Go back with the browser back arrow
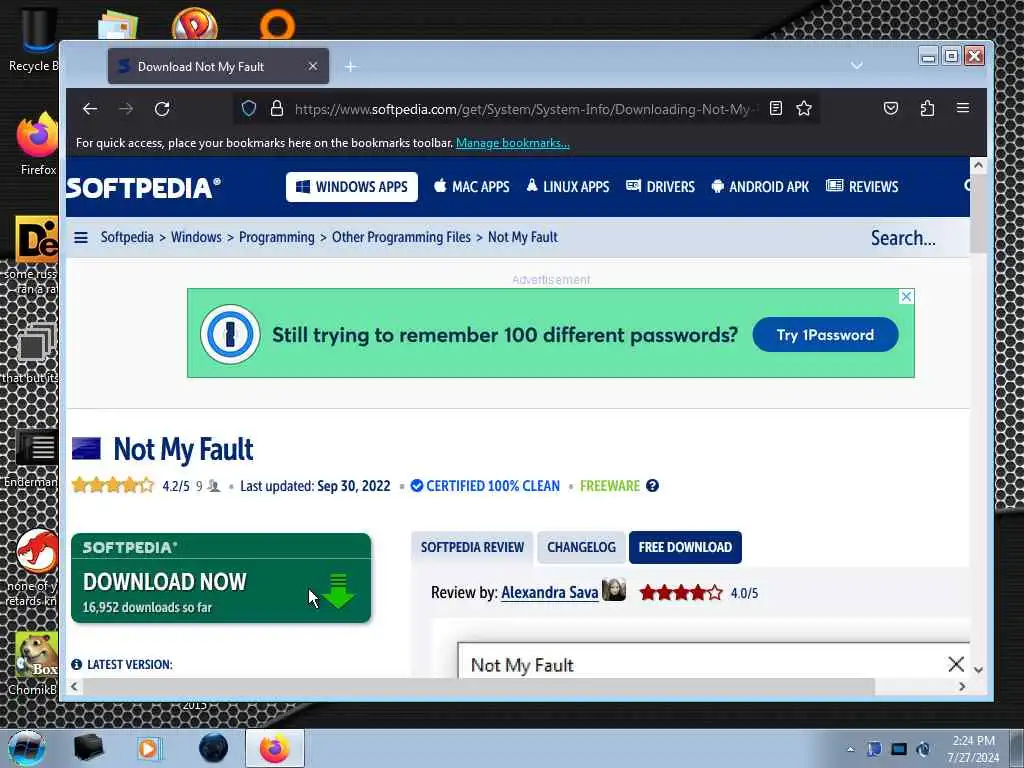This screenshot has height=768, width=1024. (x=90, y=109)
